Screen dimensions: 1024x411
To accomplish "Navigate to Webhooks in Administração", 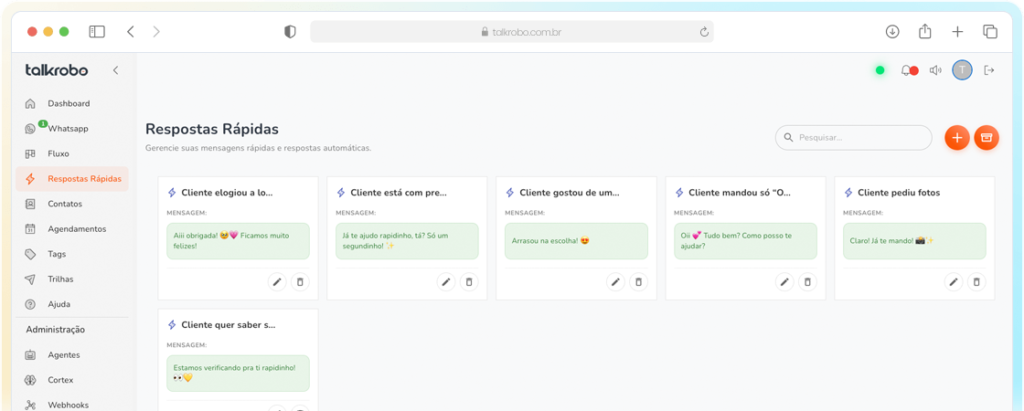I will coord(68,404).
